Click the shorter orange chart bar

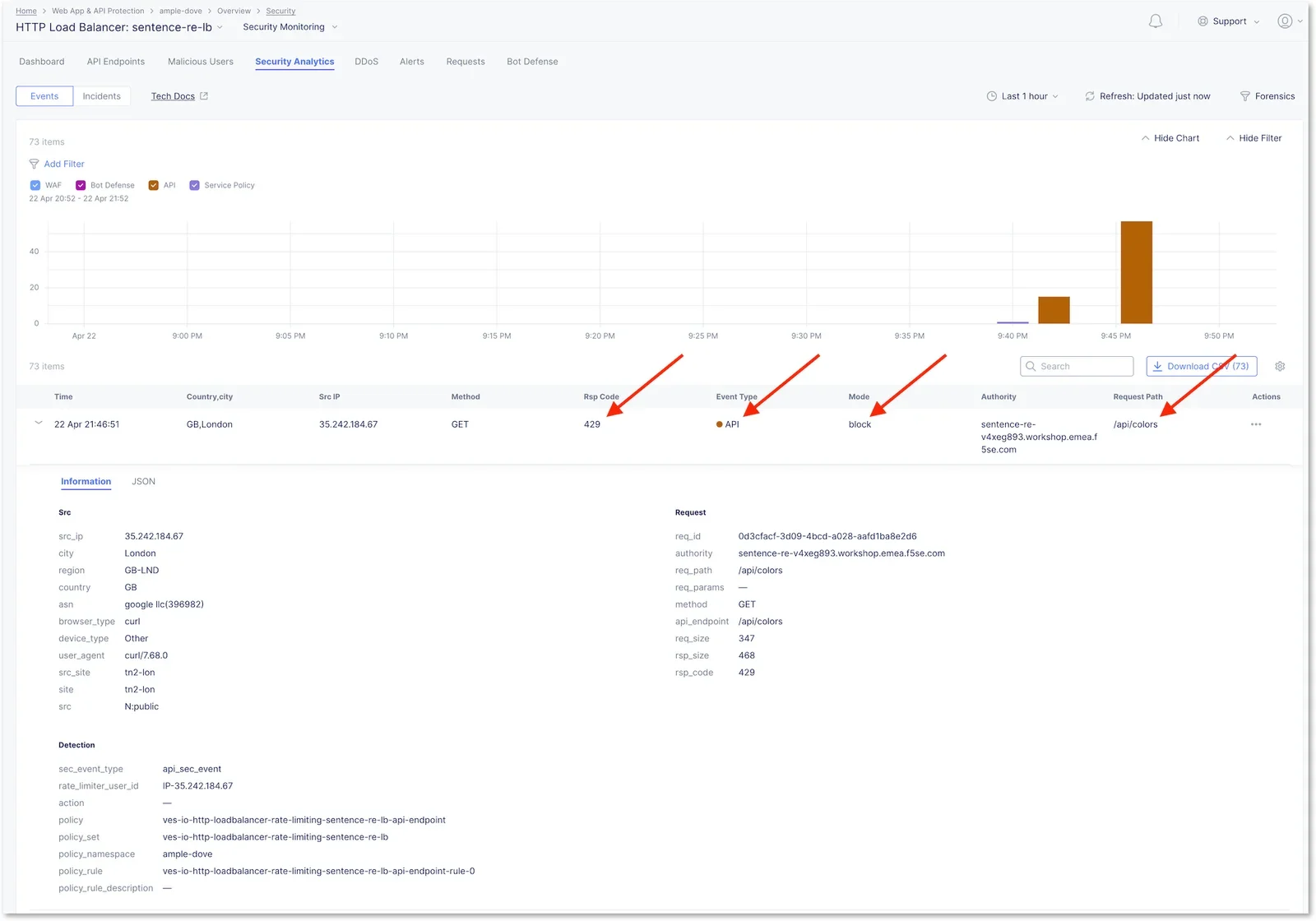[x=1054, y=310]
